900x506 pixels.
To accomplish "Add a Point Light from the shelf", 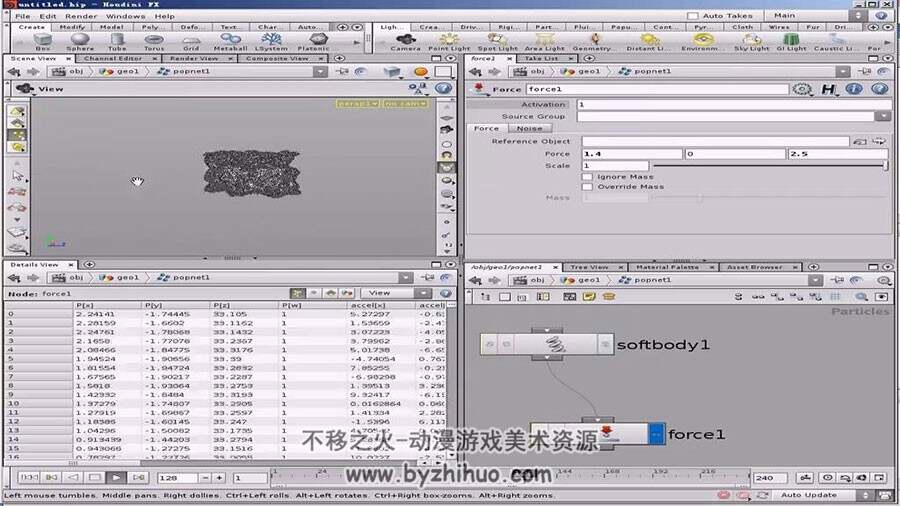I will pyautogui.click(x=449, y=41).
